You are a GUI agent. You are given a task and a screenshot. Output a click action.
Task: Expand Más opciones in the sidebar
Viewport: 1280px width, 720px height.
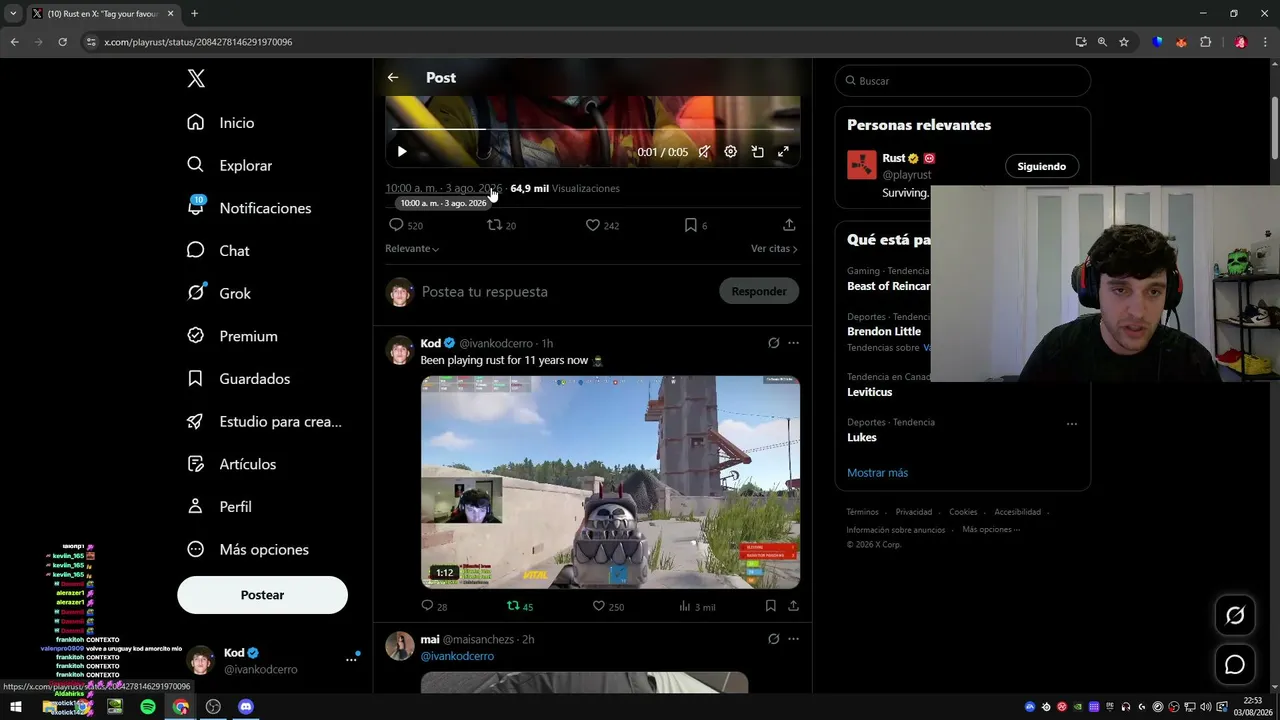248,550
